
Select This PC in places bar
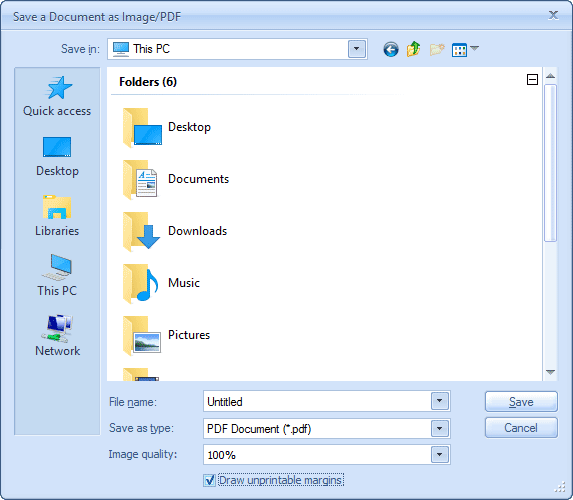click(x=57, y=276)
